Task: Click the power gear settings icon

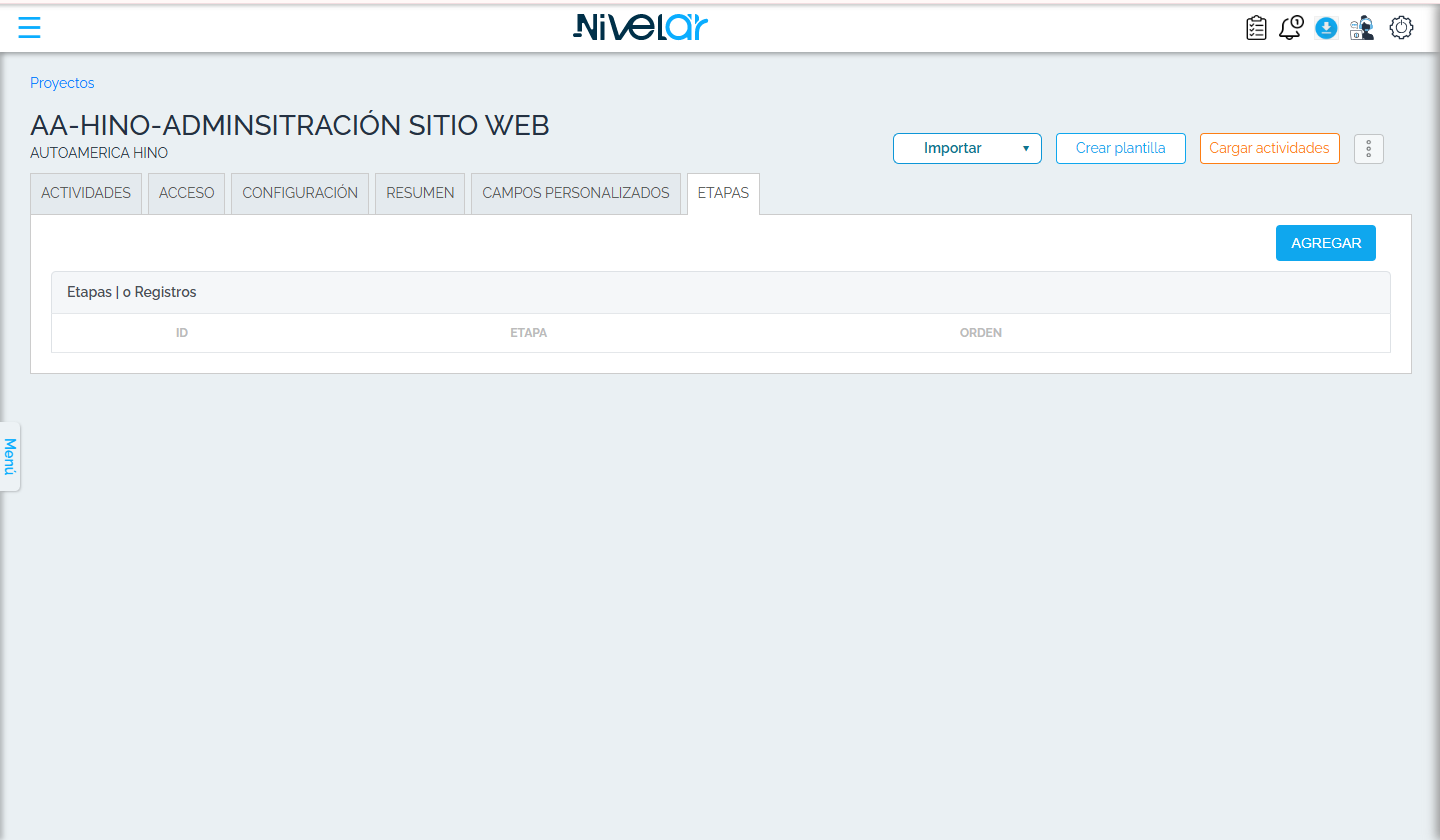Action: pos(1402,28)
